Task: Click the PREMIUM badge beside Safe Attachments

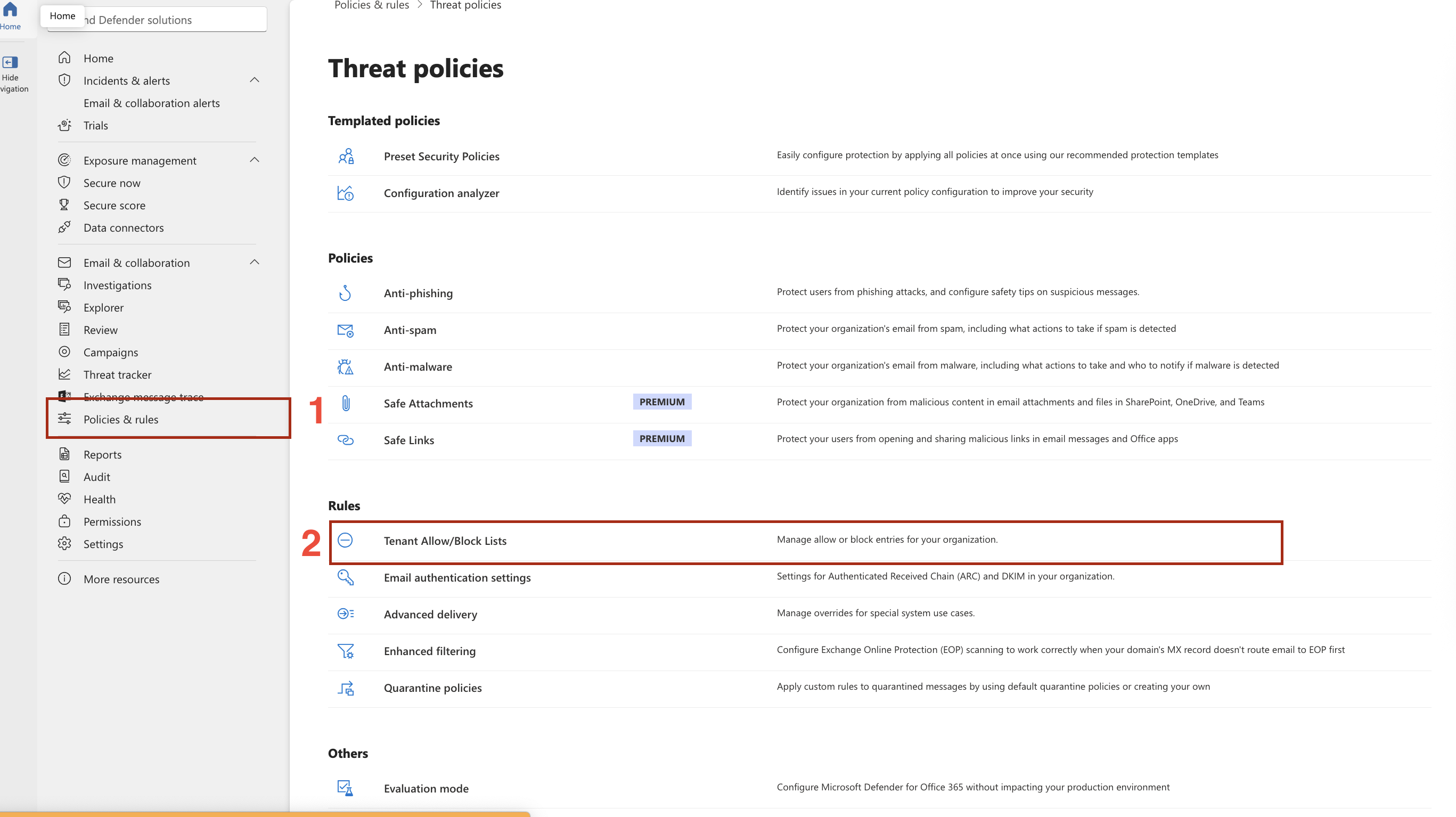Action: [x=662, y=402]
